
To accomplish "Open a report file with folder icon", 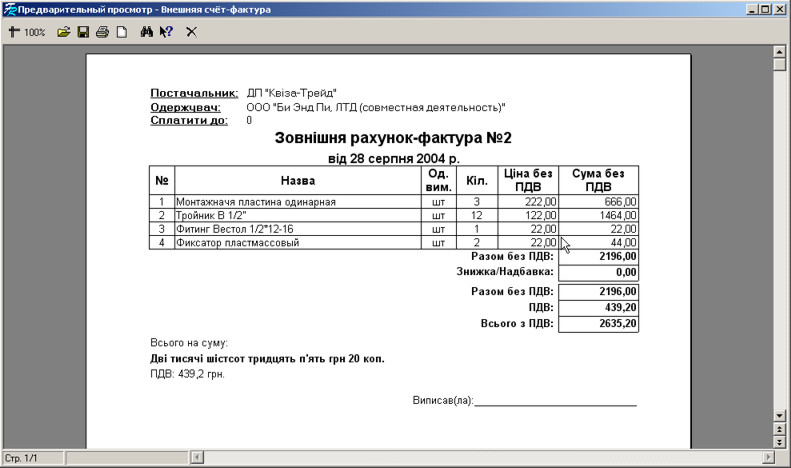I will tap(63, 32).
